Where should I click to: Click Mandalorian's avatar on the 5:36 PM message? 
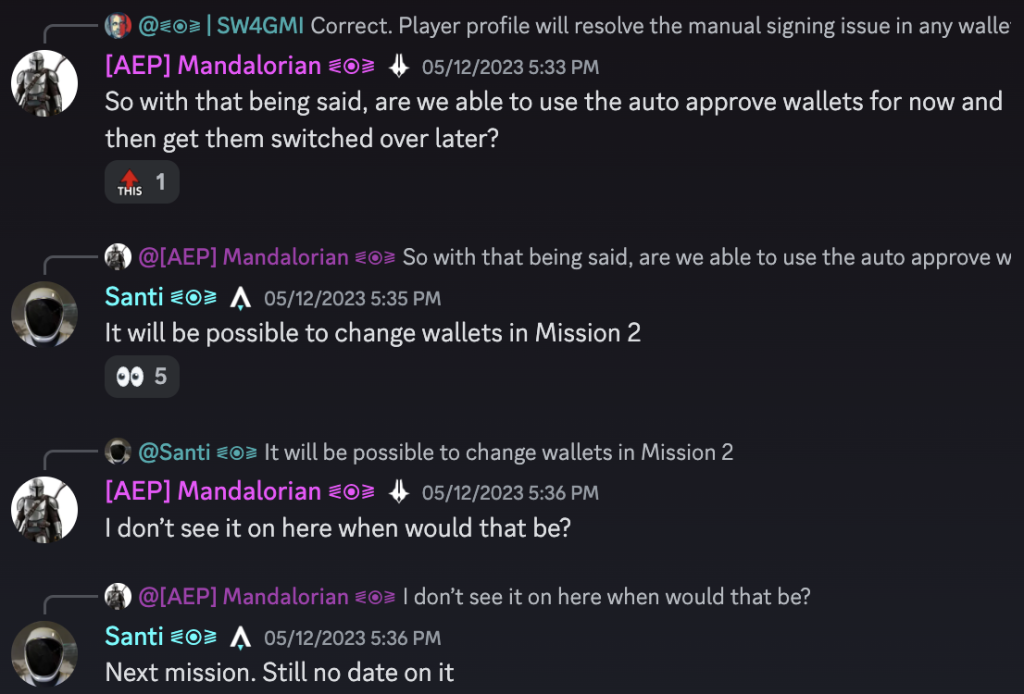click(x=44, y=508)
